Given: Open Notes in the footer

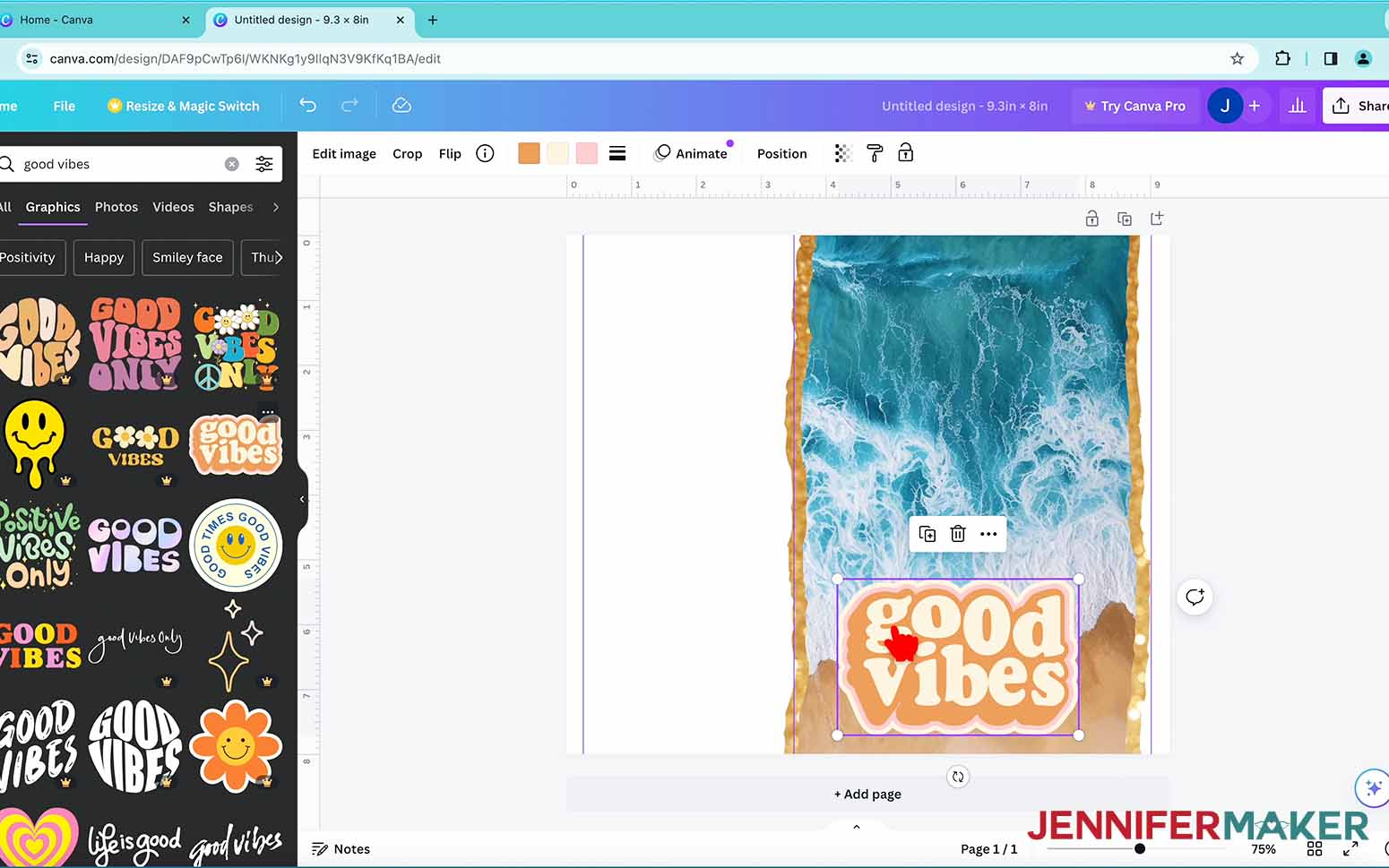Looking at the screenshot, I should (341, 848).
